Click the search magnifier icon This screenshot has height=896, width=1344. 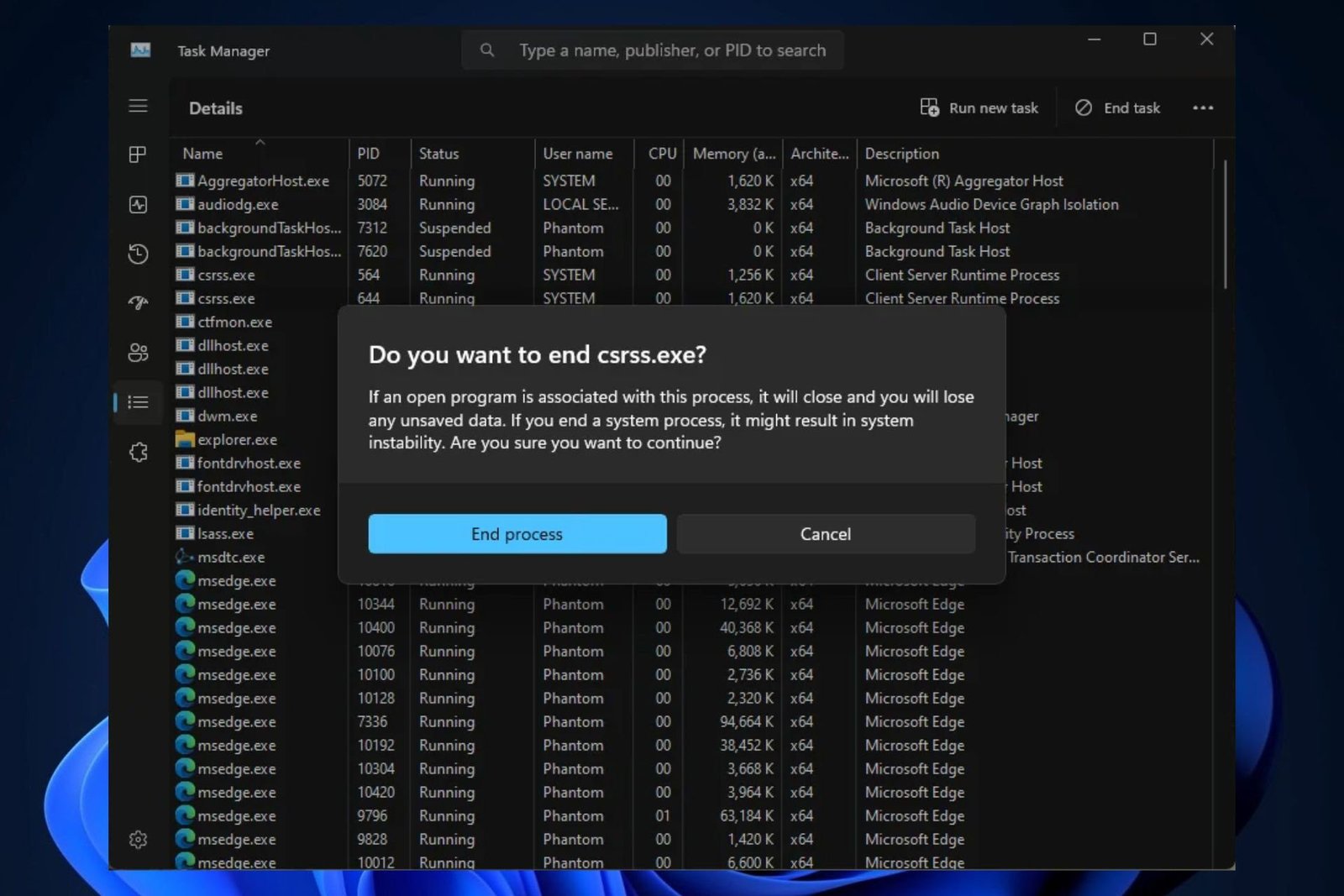coord(487,50)
